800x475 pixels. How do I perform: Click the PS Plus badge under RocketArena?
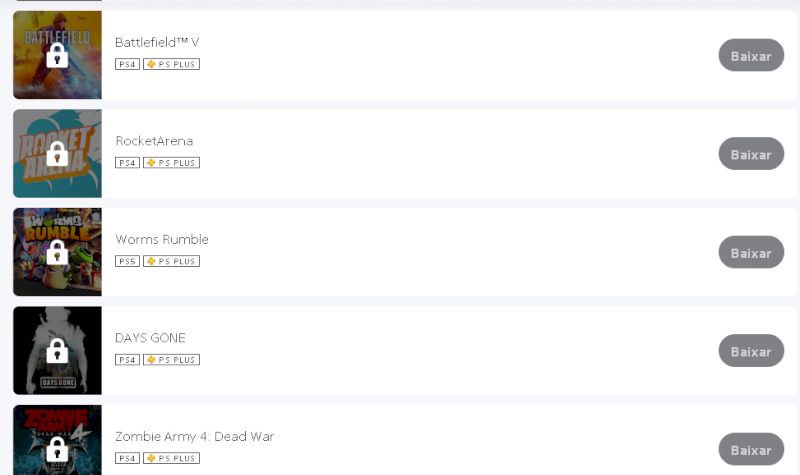[171, 163]
